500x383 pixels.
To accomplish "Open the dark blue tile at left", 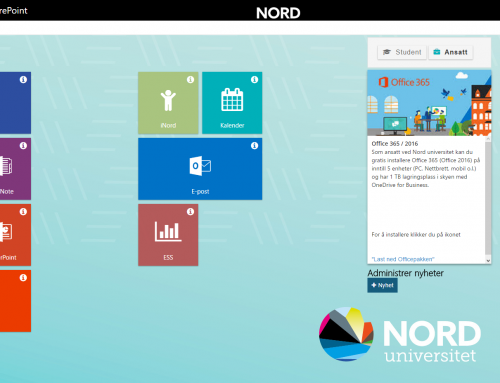I will click(x=15, y=103).
